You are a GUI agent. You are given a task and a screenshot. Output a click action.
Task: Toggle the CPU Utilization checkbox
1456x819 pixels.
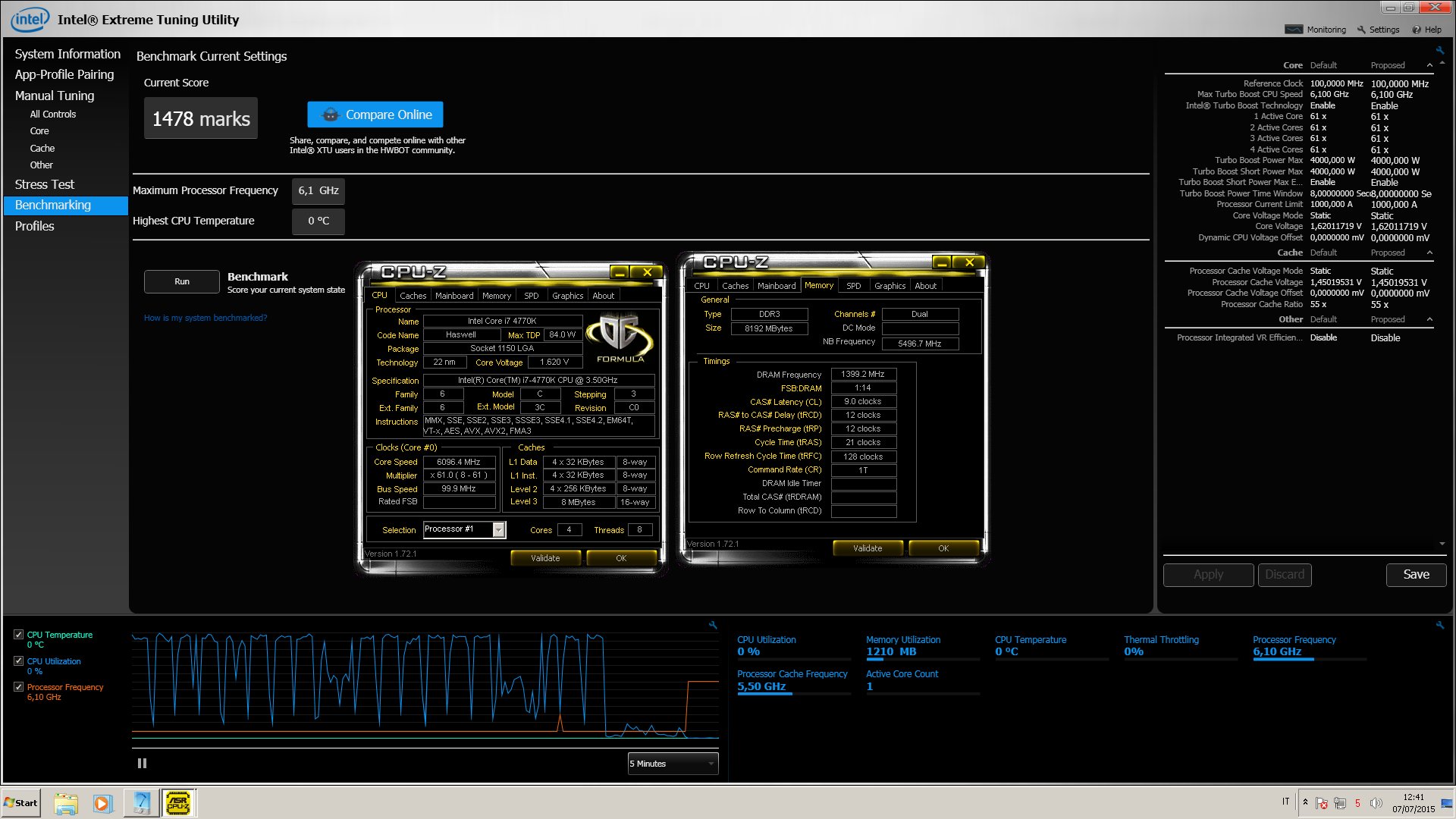18,661
